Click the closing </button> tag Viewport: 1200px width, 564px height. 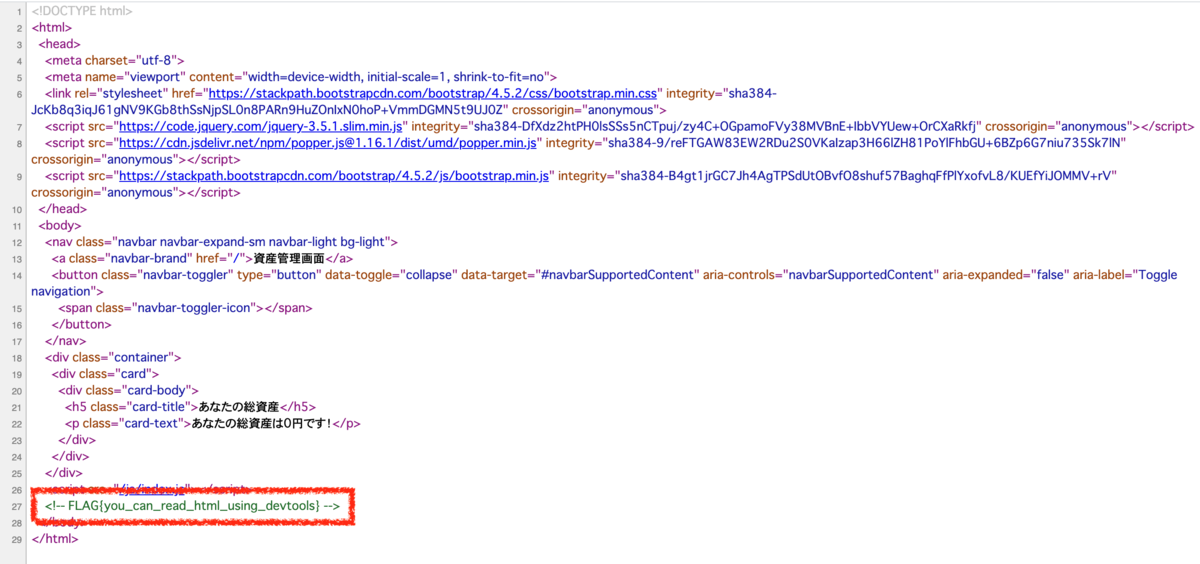tap(79, 324)
